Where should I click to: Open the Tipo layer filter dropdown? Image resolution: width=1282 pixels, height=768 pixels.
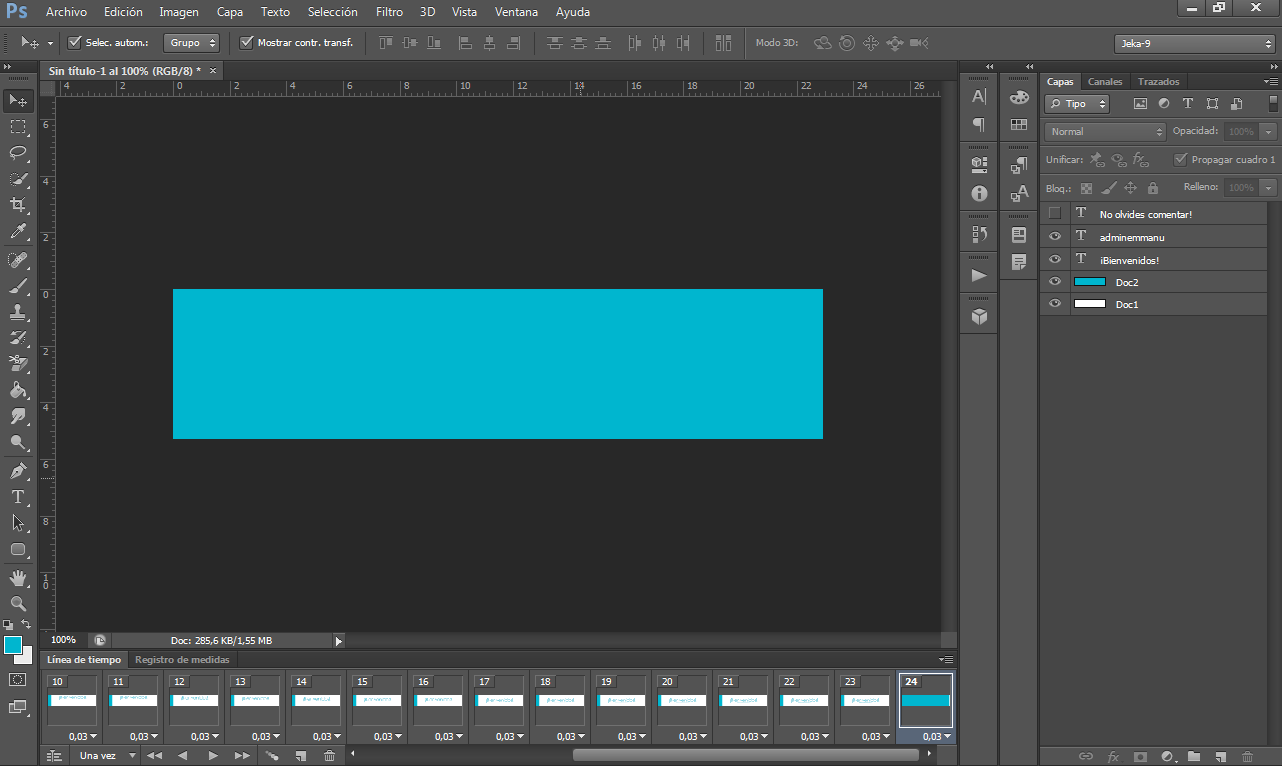coord(1077,104)
